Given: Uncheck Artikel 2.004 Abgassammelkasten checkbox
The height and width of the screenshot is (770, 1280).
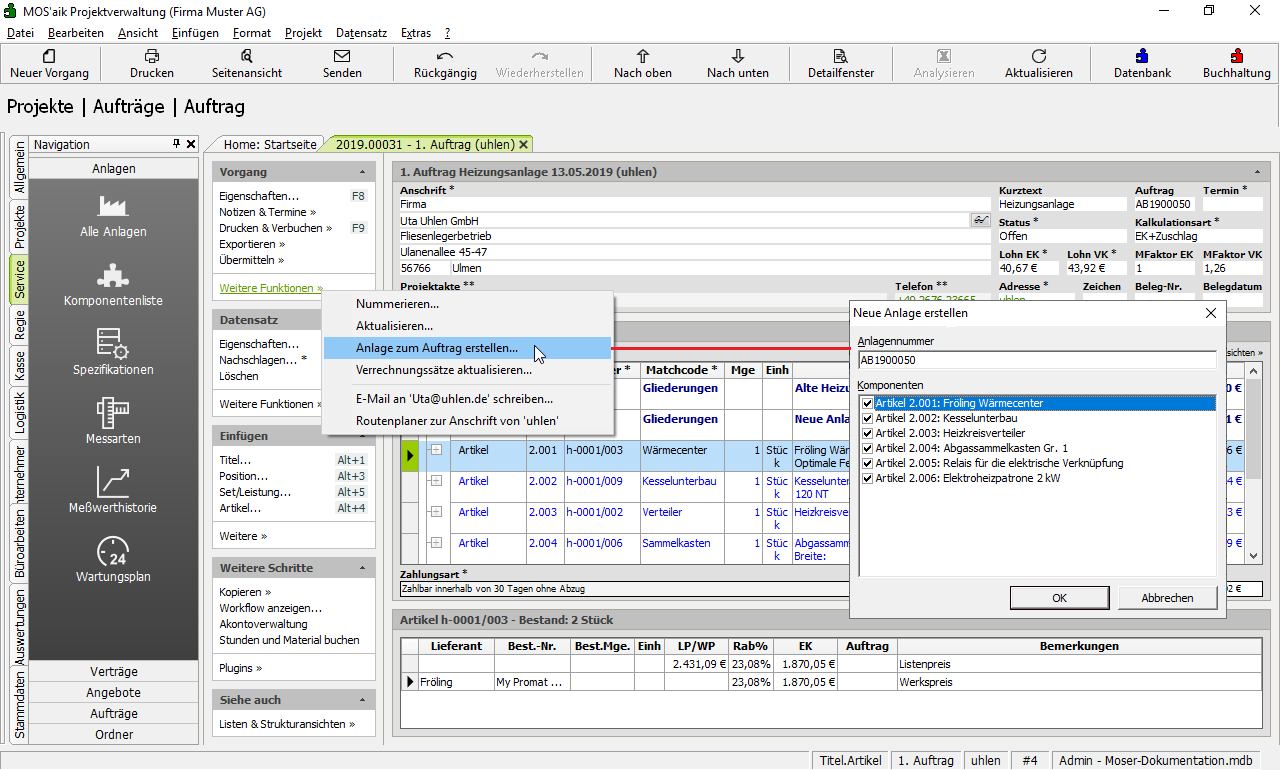Looking at the screenshot, I should click(867, 448).
